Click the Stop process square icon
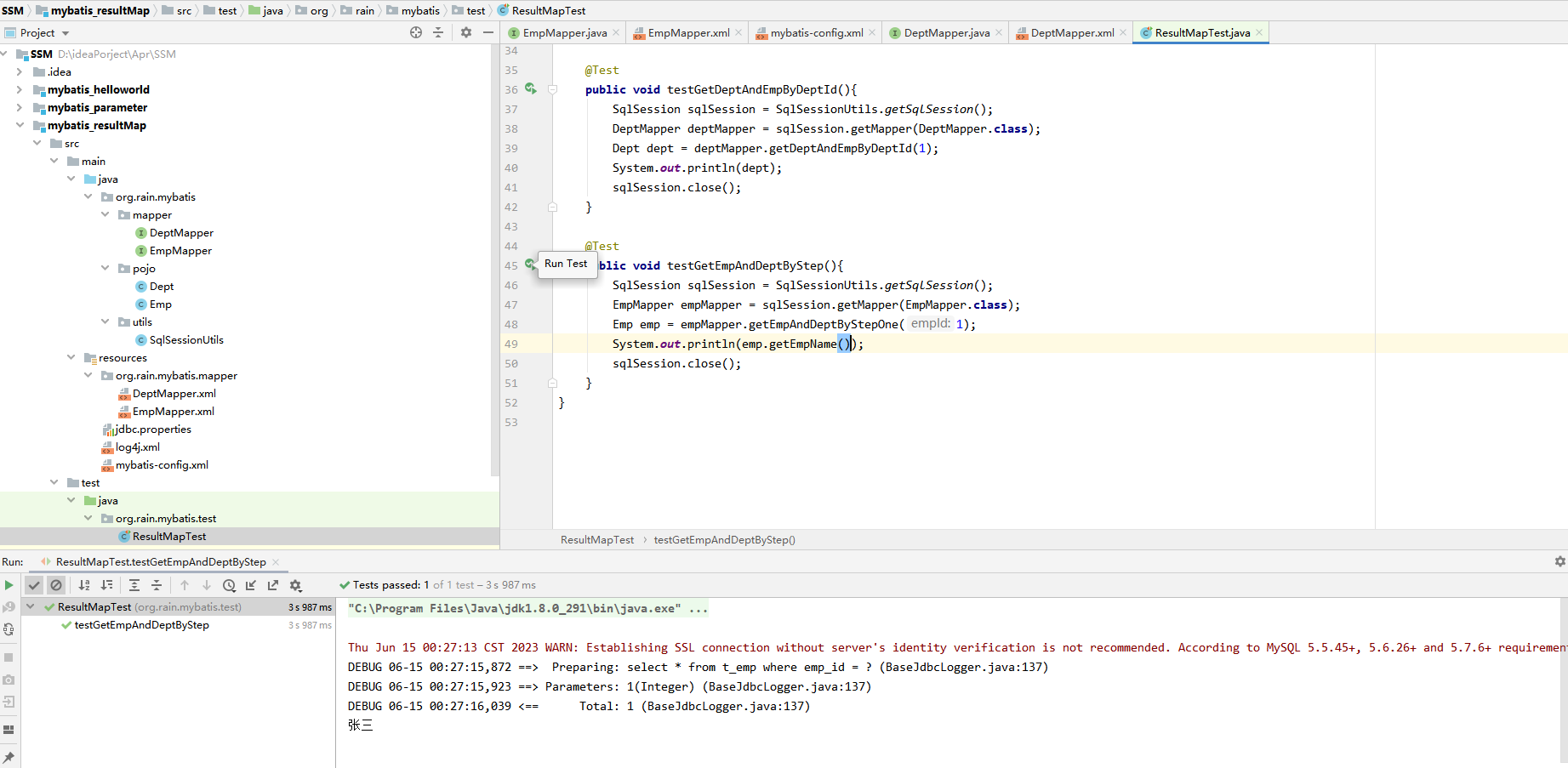 pyautogui.click(x=9, y=657)
